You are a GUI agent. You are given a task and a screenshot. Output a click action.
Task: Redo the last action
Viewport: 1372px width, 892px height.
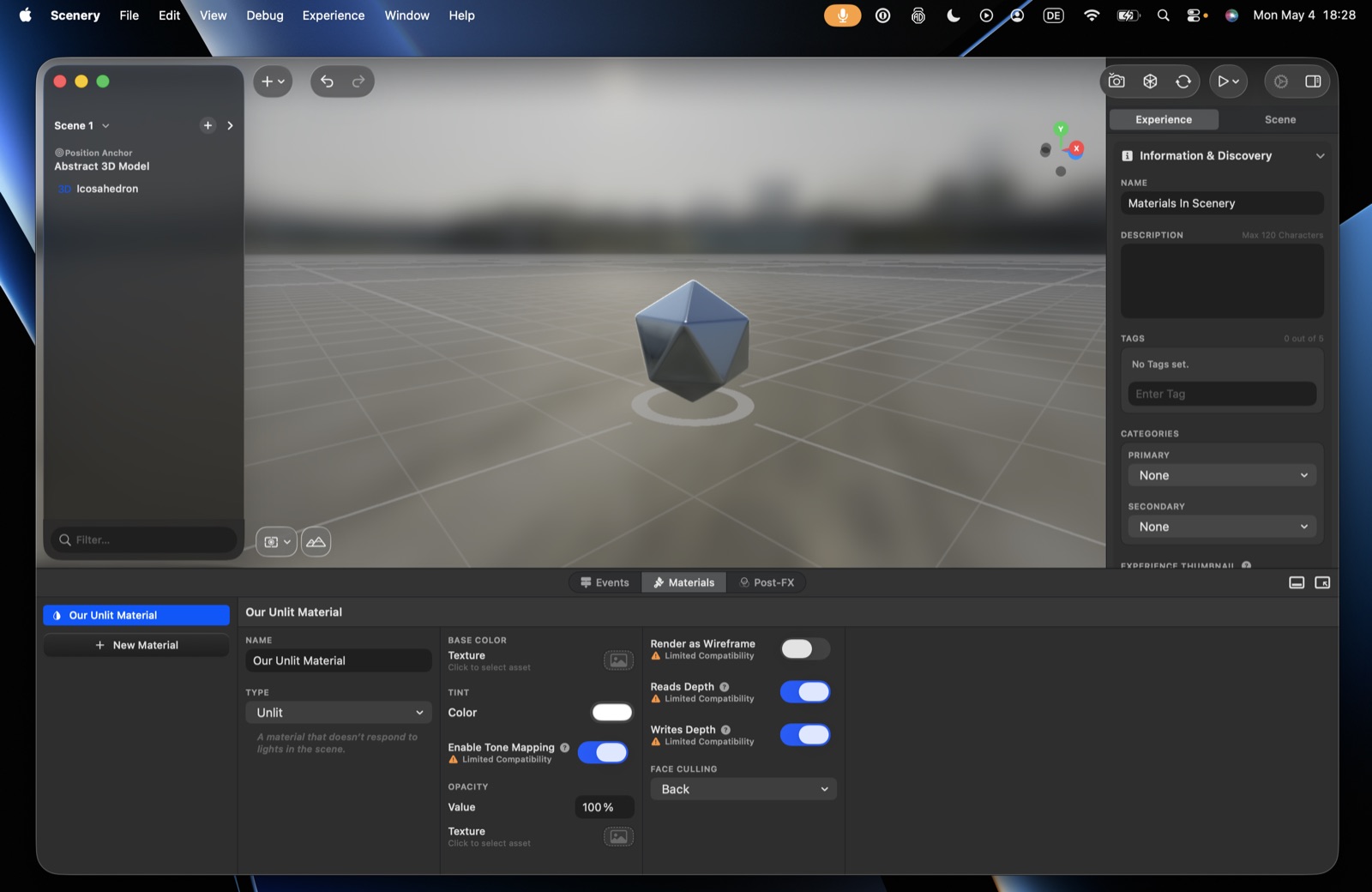(358, 81)
